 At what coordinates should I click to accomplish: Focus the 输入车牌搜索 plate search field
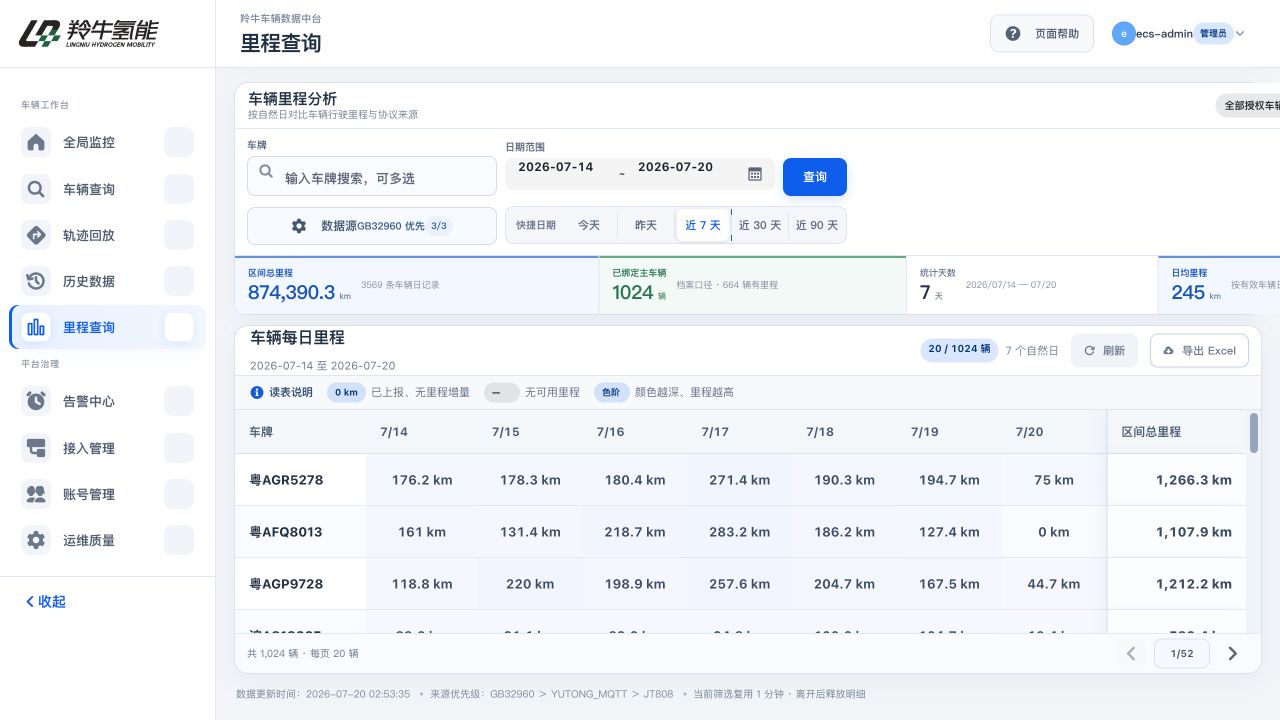(372, 176)
